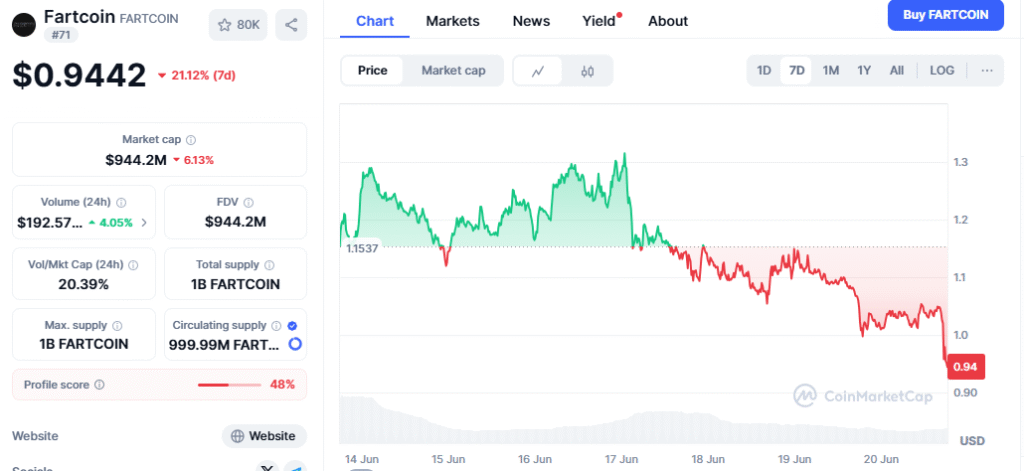Add Fartcoin to watchlist with star button
This screenshot has height=471, width=1024.
pyautogui.click(x=238, y=25)
